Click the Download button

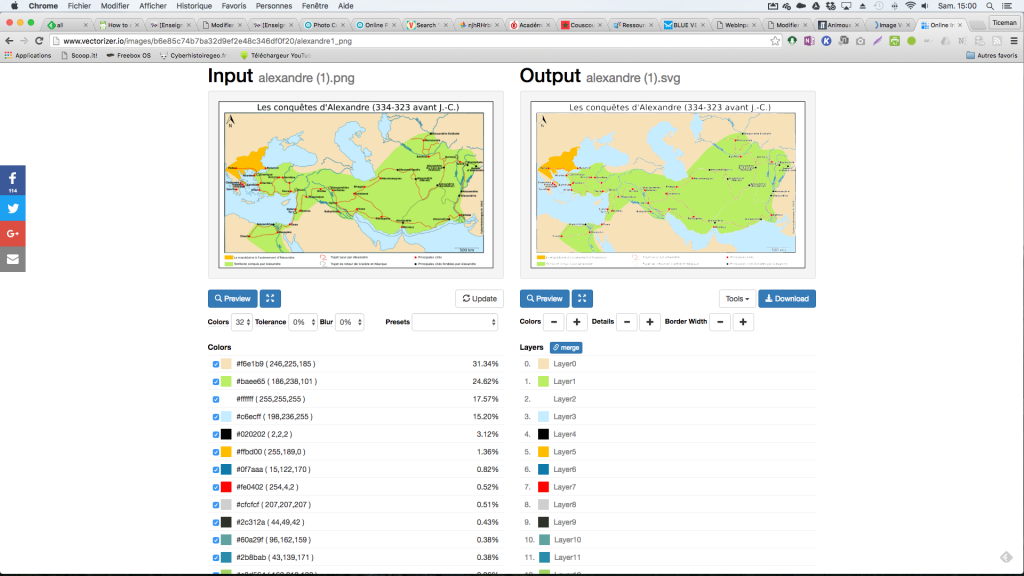pos(786,298)
